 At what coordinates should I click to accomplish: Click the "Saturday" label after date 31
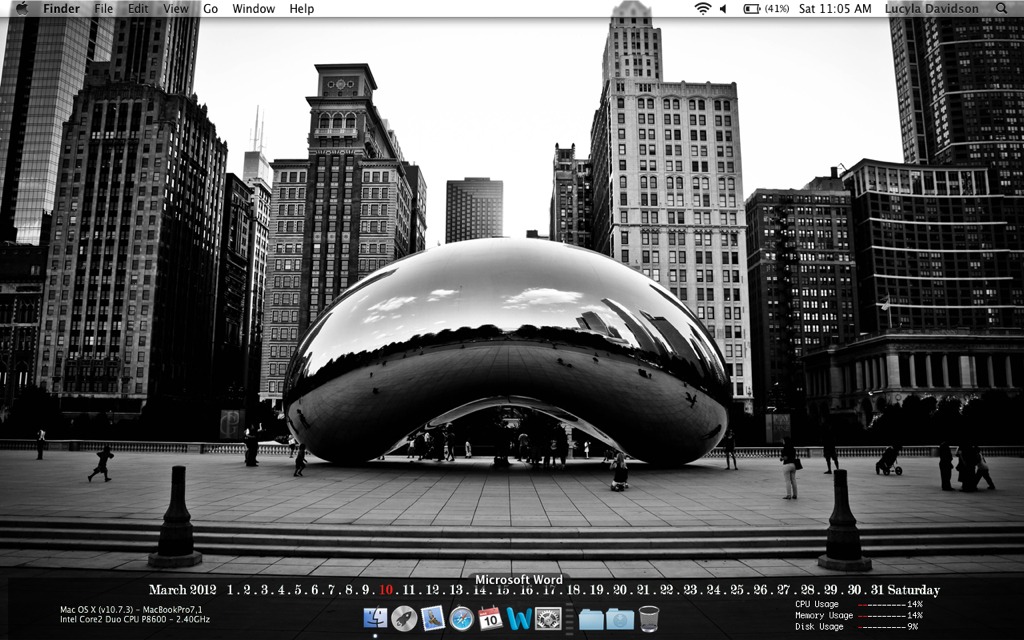point(913,590)
